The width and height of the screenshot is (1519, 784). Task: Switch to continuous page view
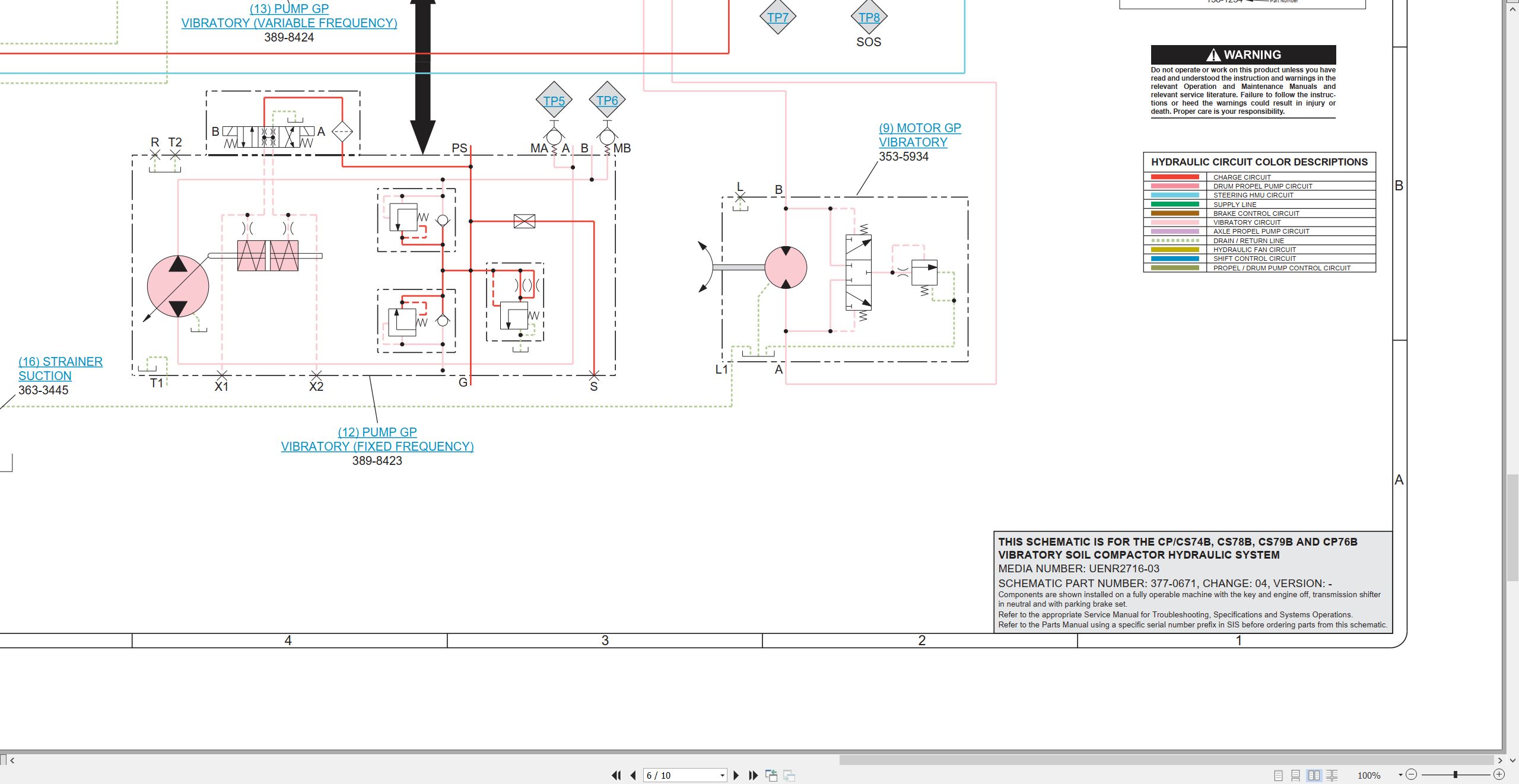pyautogui.click(x=1296, y=775)
